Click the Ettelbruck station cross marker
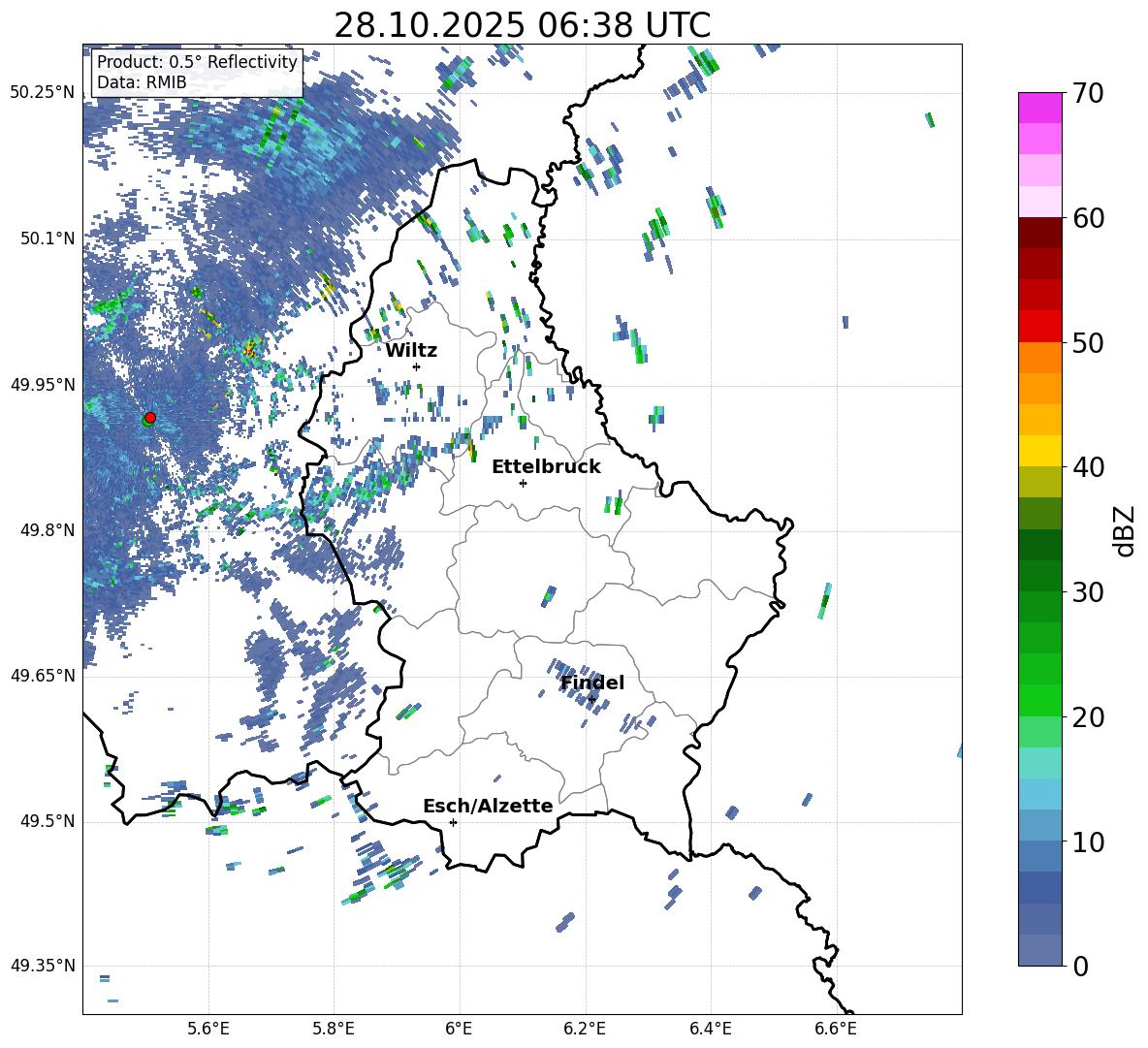Screen dimensions: 1148x1048 [x=523, y=483]
